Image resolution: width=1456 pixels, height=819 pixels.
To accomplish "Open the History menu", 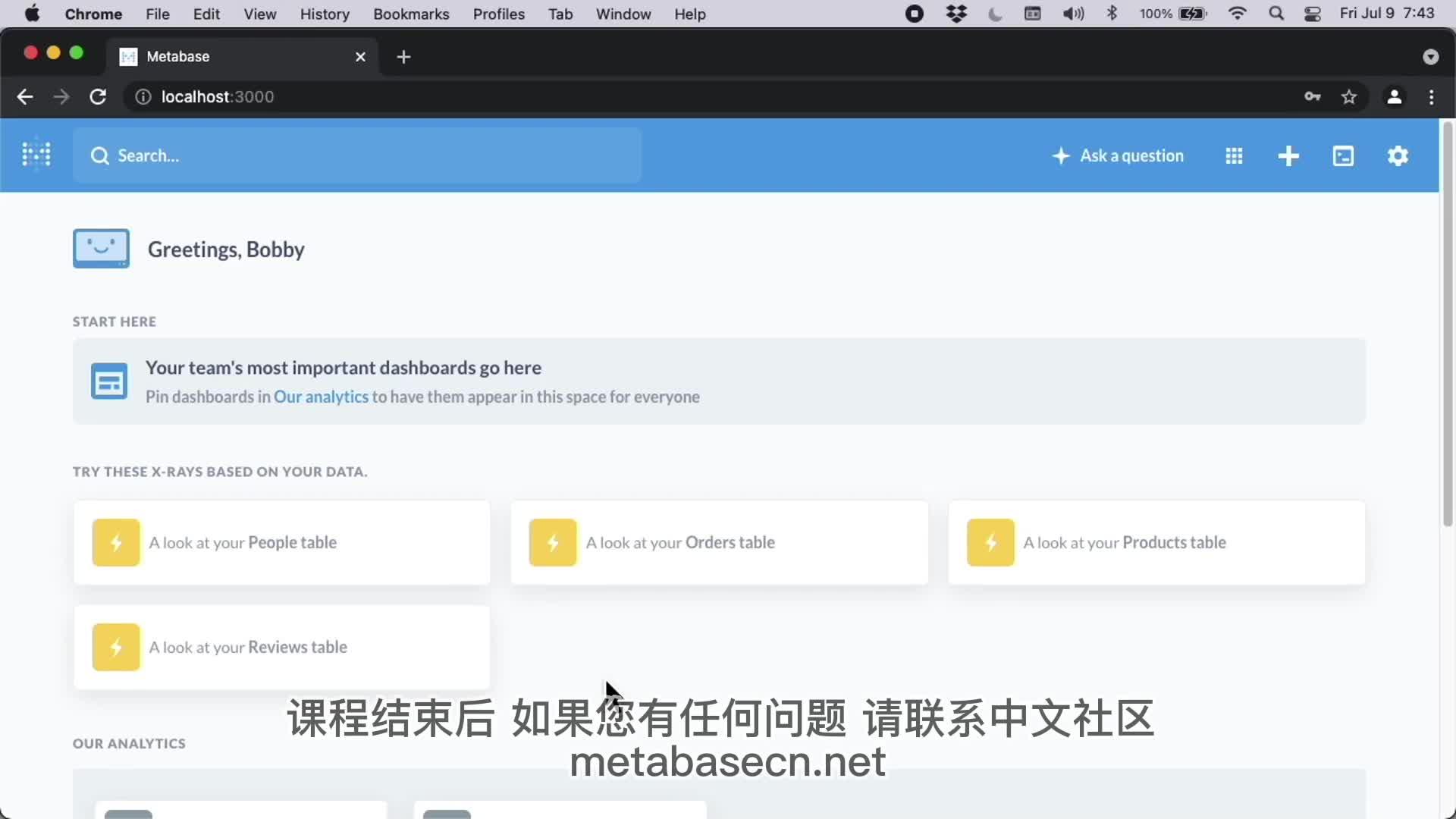I will pos(325,14).
